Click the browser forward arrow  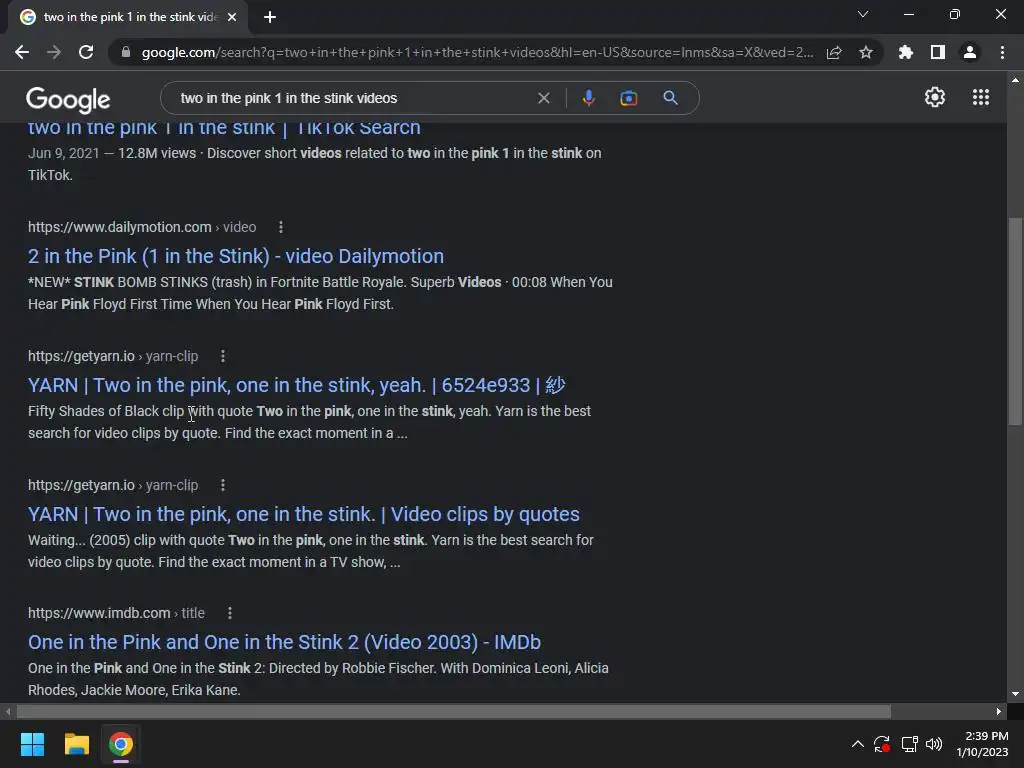[x=54, y=52]
